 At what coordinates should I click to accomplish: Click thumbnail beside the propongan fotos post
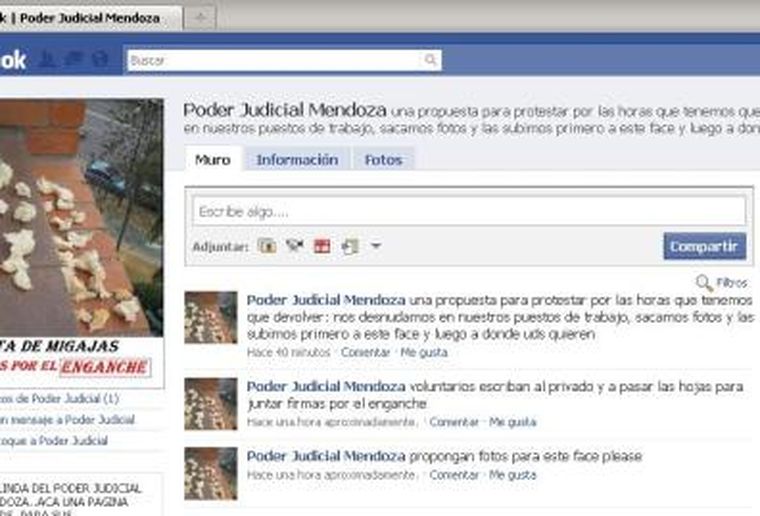click(x=211, y=473)
